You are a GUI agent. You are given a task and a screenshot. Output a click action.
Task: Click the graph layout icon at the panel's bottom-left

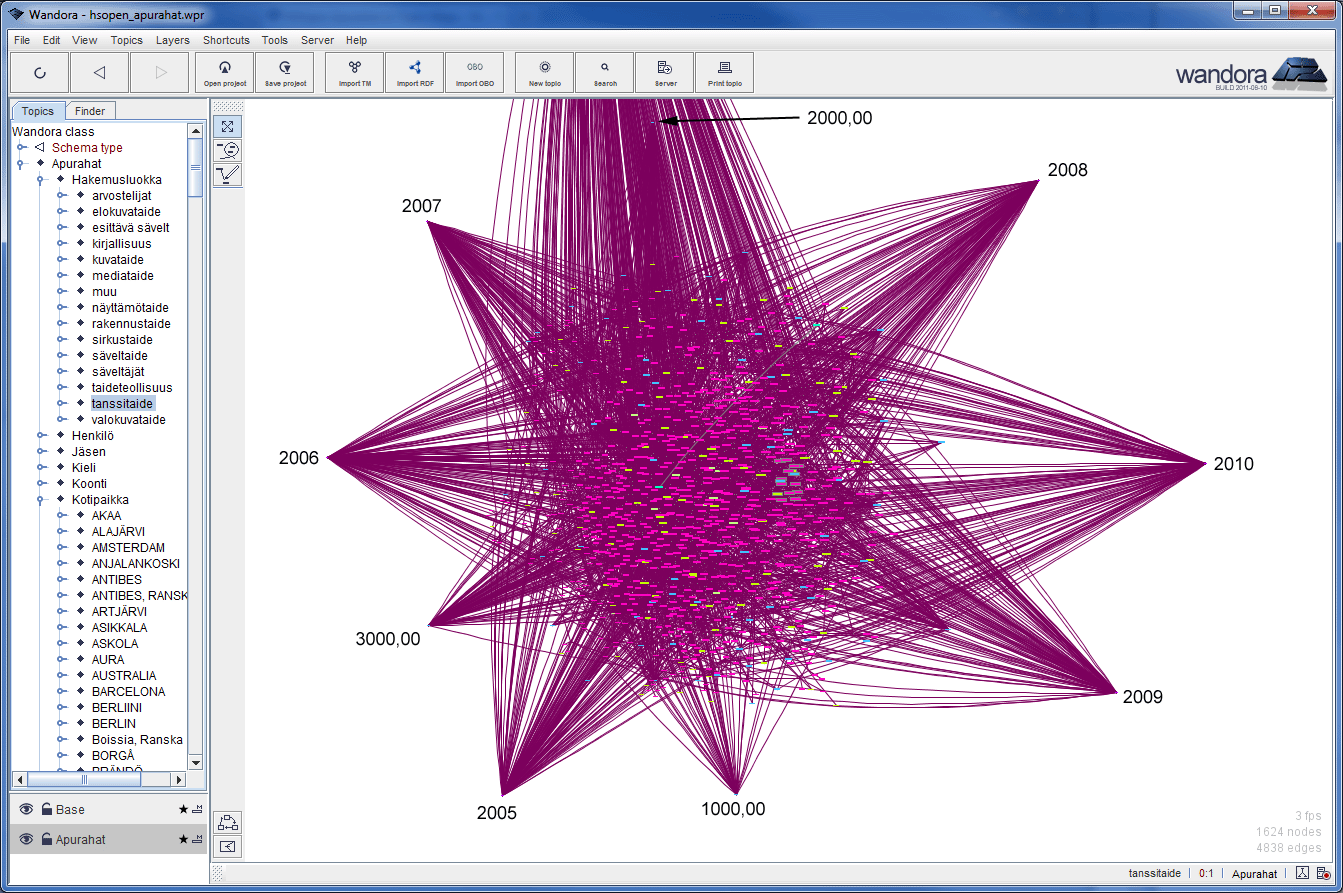click(x=228, y=822)
